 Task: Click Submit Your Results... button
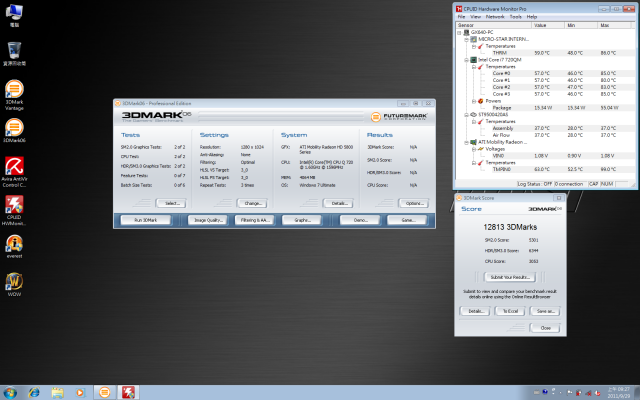(510, 277)
